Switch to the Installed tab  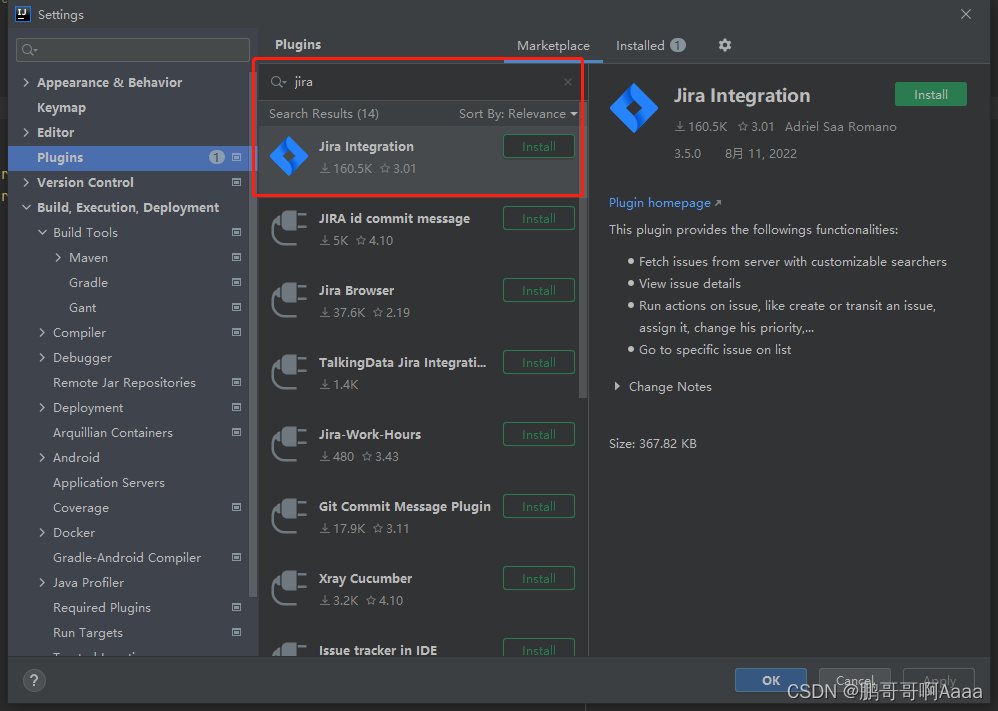coord(650,46)
